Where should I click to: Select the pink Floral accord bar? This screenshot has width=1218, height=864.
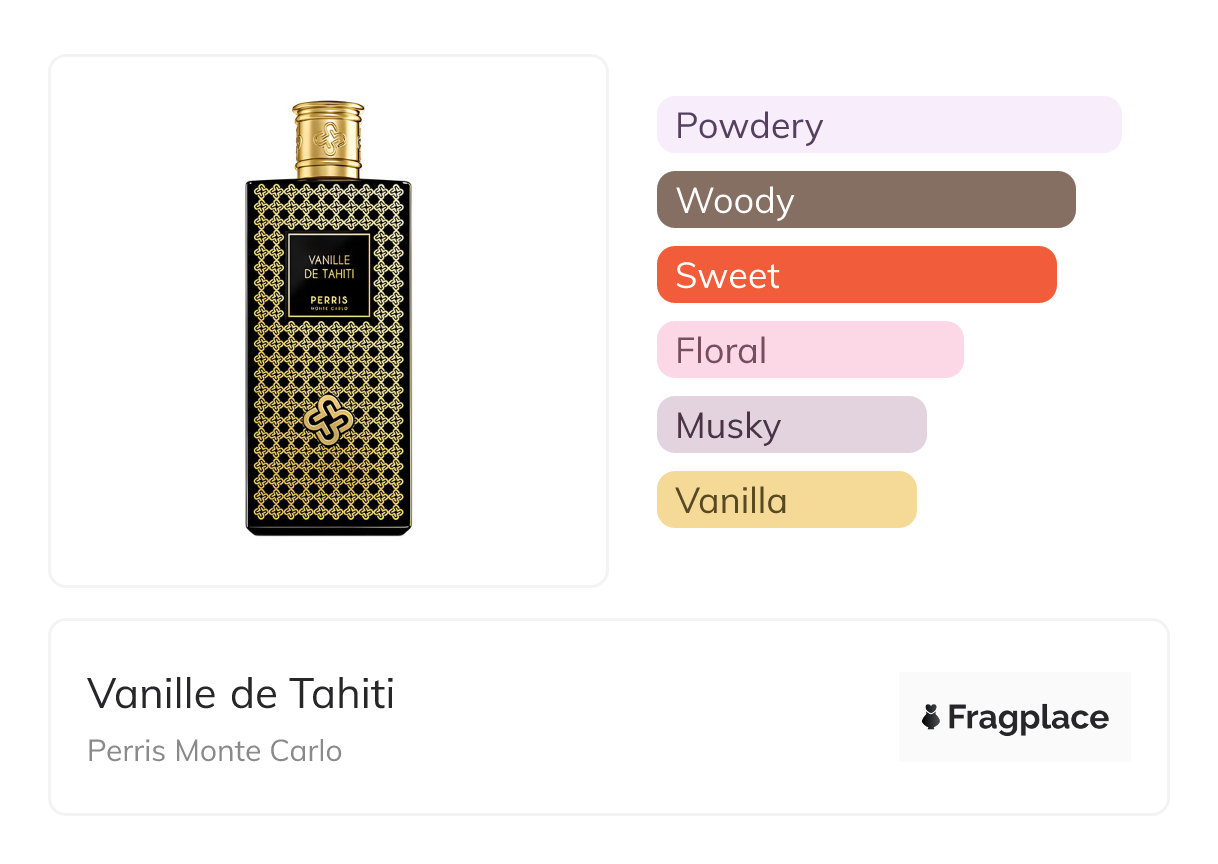pos(809,350)
